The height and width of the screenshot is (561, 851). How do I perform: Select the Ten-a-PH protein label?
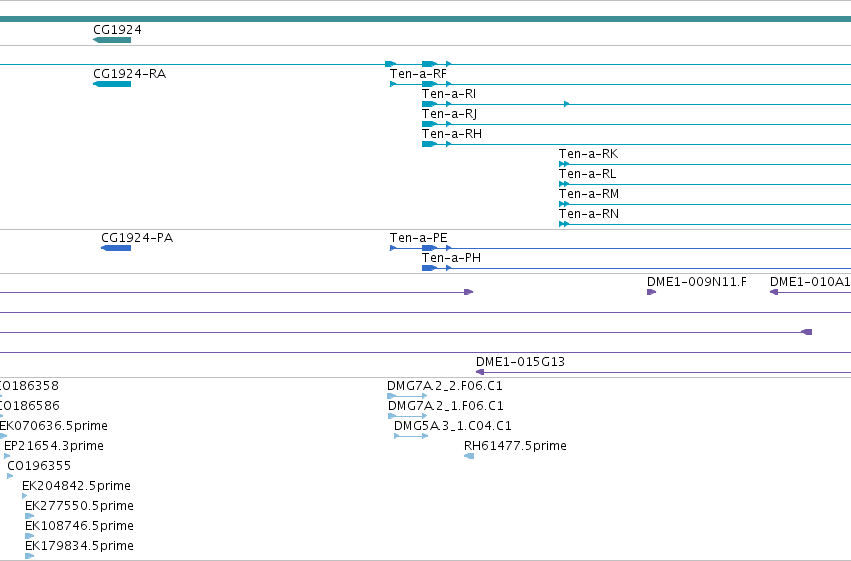click(x=452, y=258)
